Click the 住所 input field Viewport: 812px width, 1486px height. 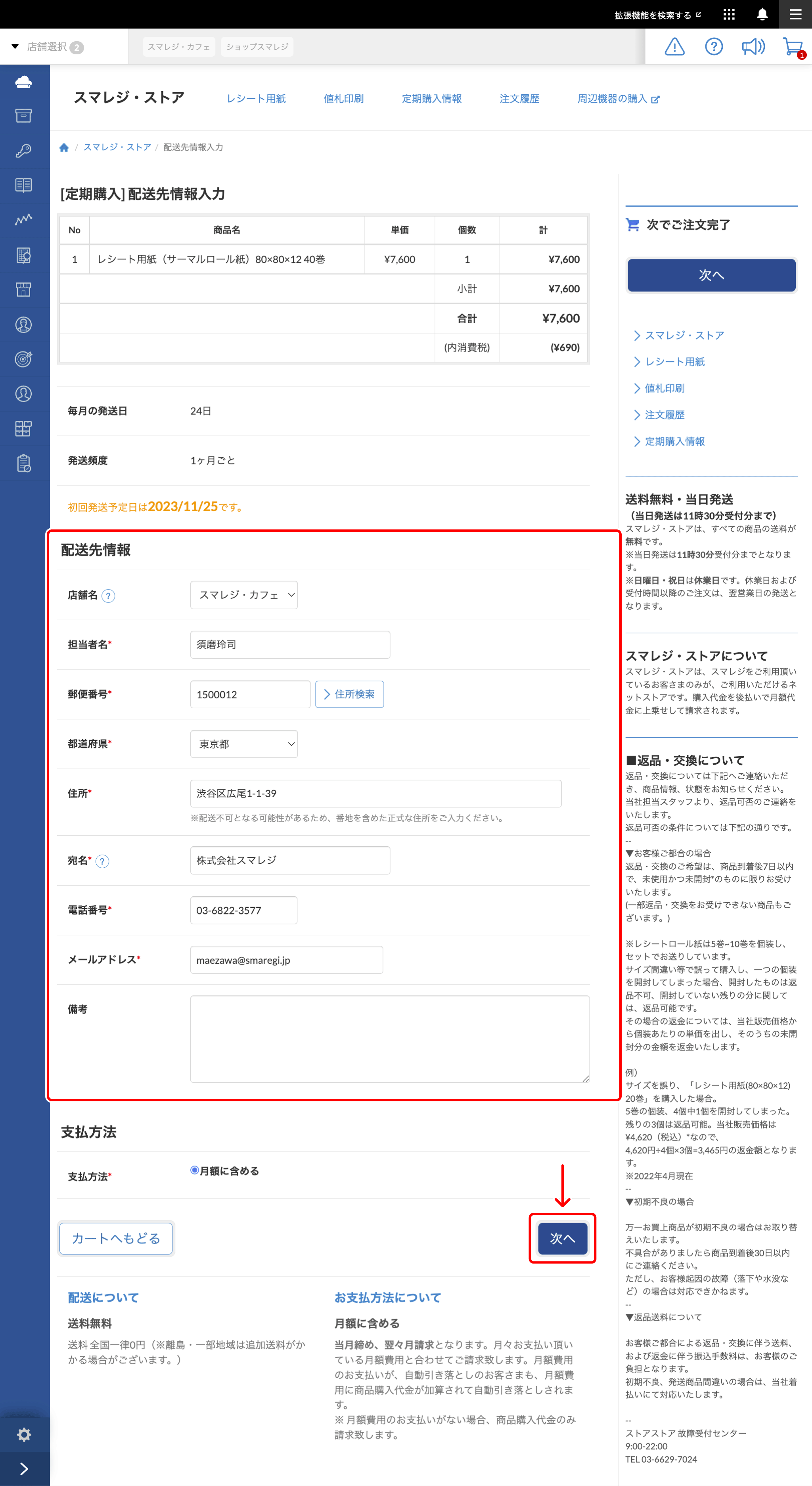(375, 793)
